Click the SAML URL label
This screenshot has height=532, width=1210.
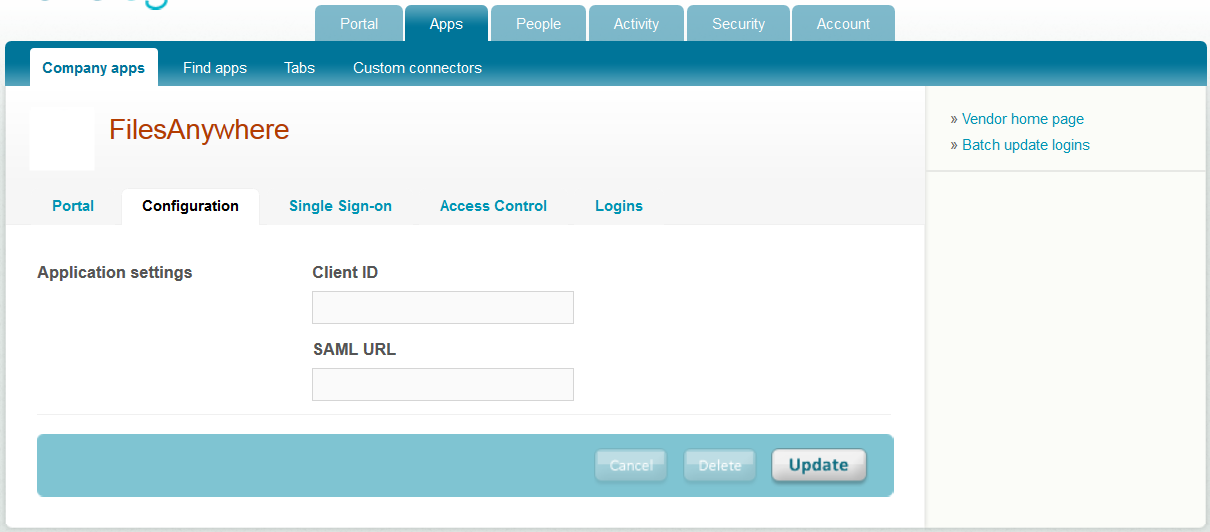click(354, 350)
